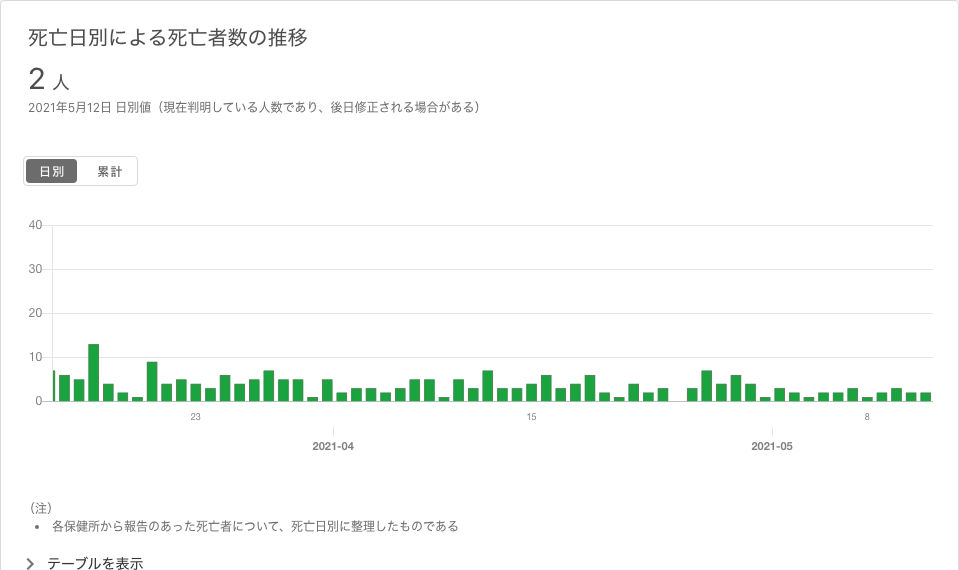959x570 pixels.
Task: Expand the テーブルを表示 chevron
Action: (30, 563)
